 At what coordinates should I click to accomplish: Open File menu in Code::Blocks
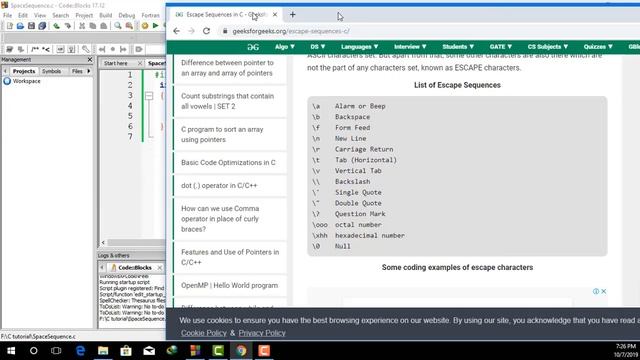click(x=7, y=15)
